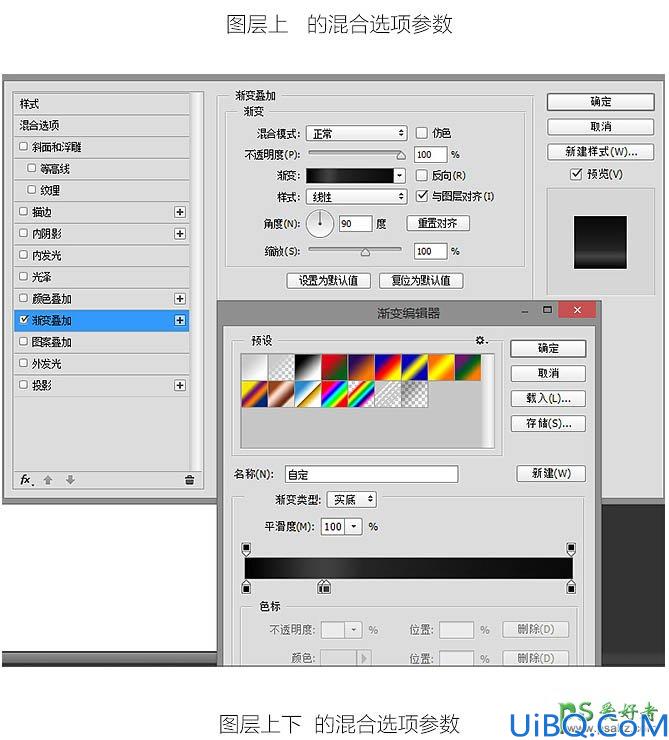Click the 重置对齐 button
This screenshot has height=740, width=669.
coord(438,223)
